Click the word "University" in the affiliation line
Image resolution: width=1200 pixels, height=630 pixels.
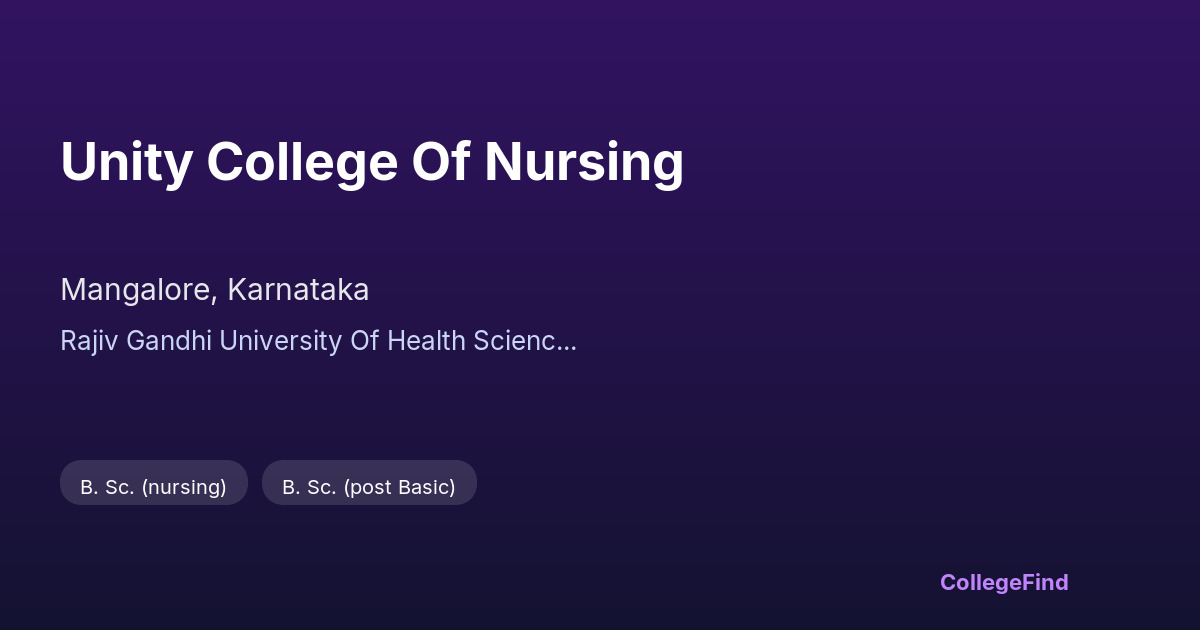pos(280,341)
